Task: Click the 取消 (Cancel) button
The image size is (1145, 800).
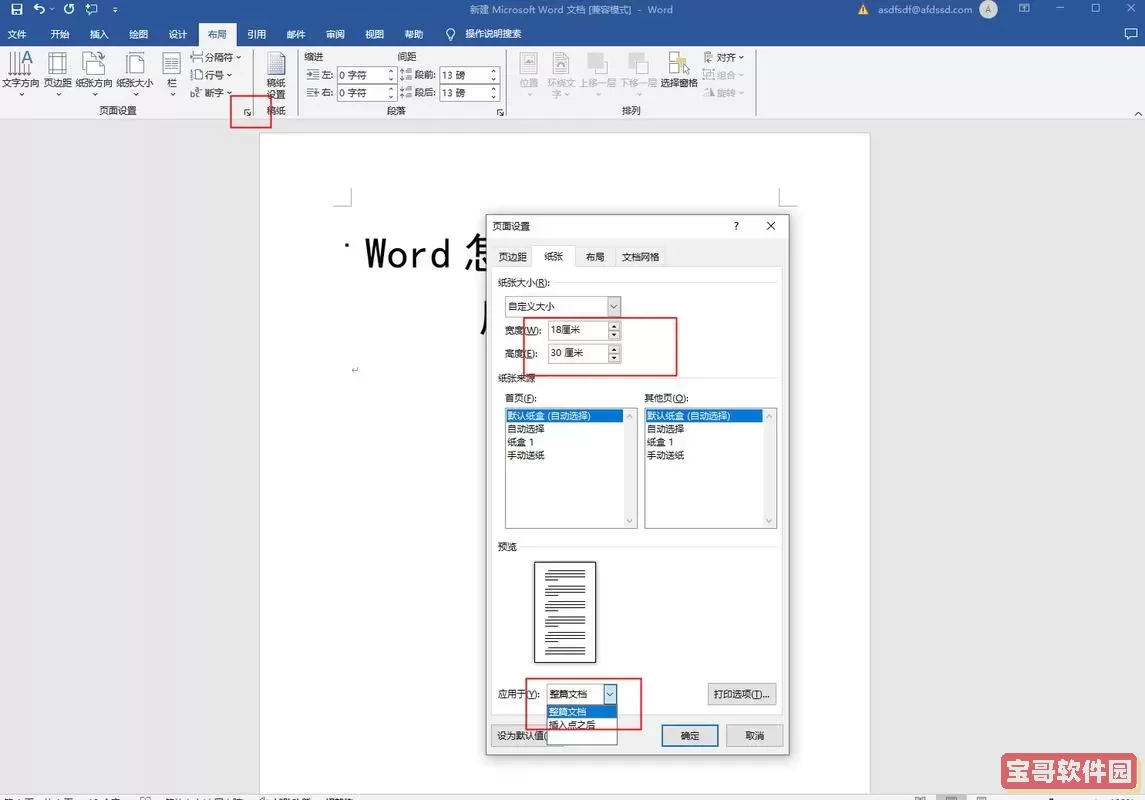Action: coord(755,736)
